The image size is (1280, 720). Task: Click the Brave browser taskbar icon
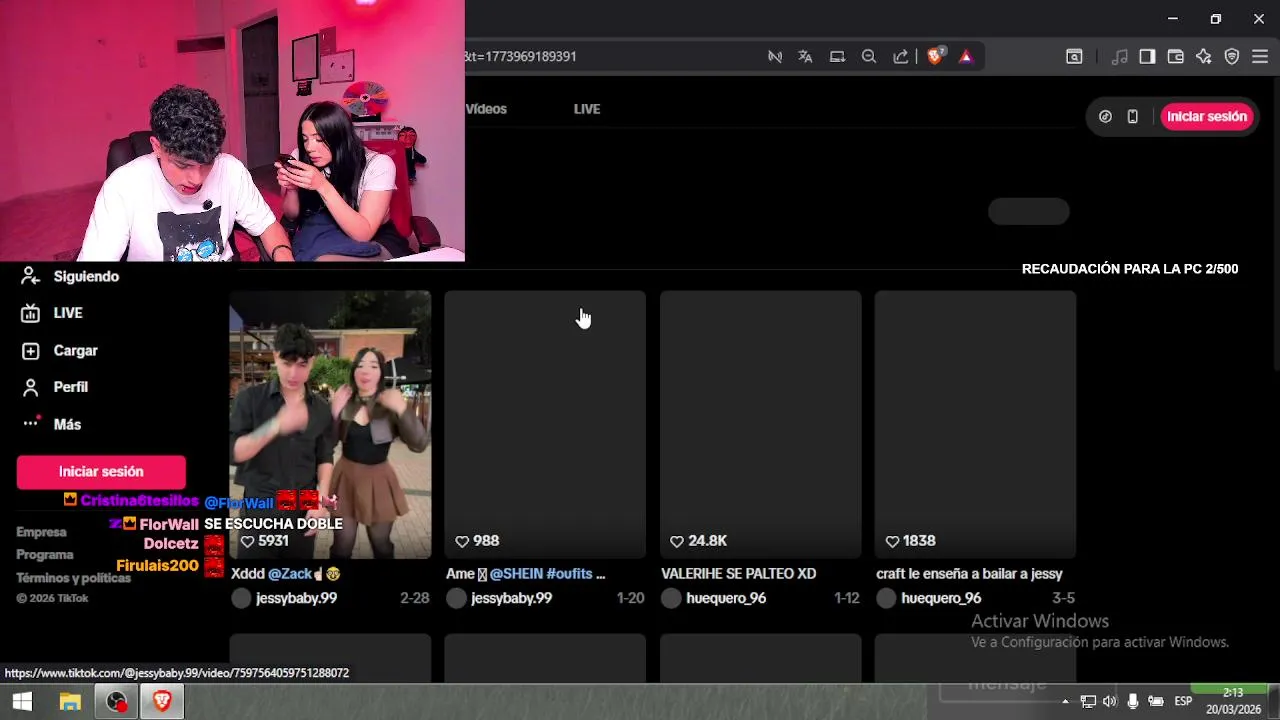coord(162,702)
